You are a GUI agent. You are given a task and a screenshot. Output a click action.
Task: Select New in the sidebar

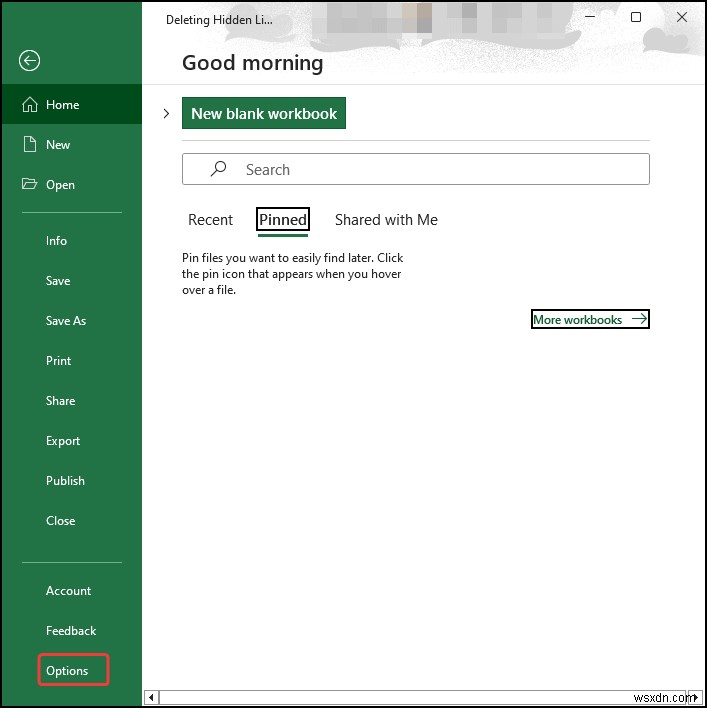[72, 144]
